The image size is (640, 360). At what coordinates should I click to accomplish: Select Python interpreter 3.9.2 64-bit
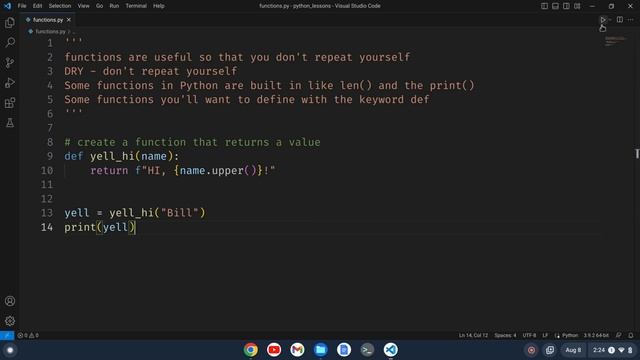point(596,335)
